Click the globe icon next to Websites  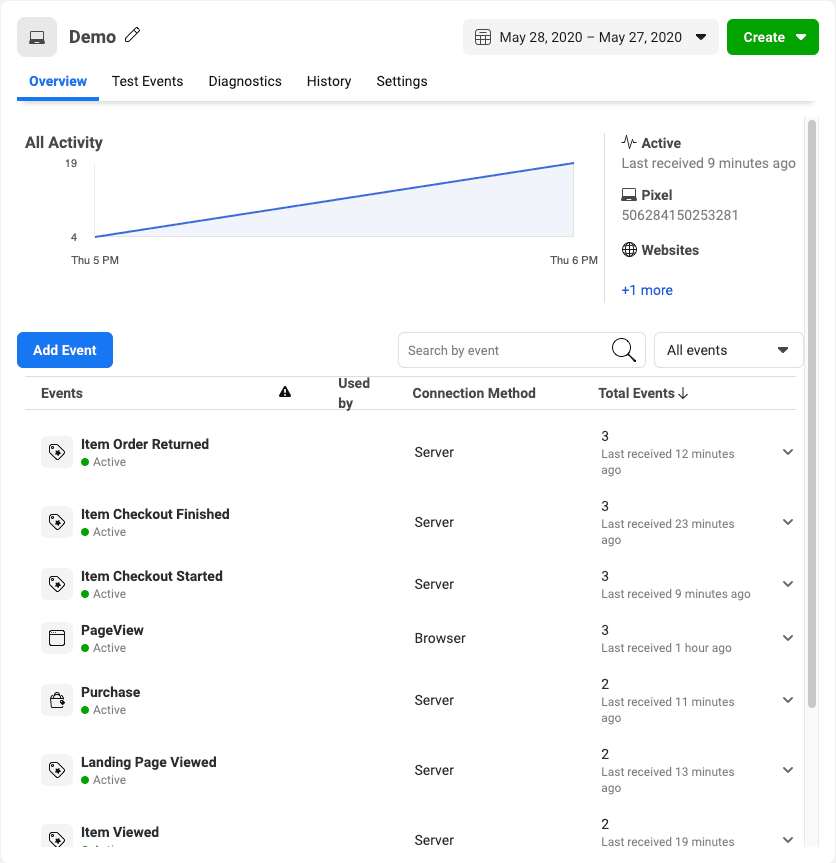tap(628, 250)
